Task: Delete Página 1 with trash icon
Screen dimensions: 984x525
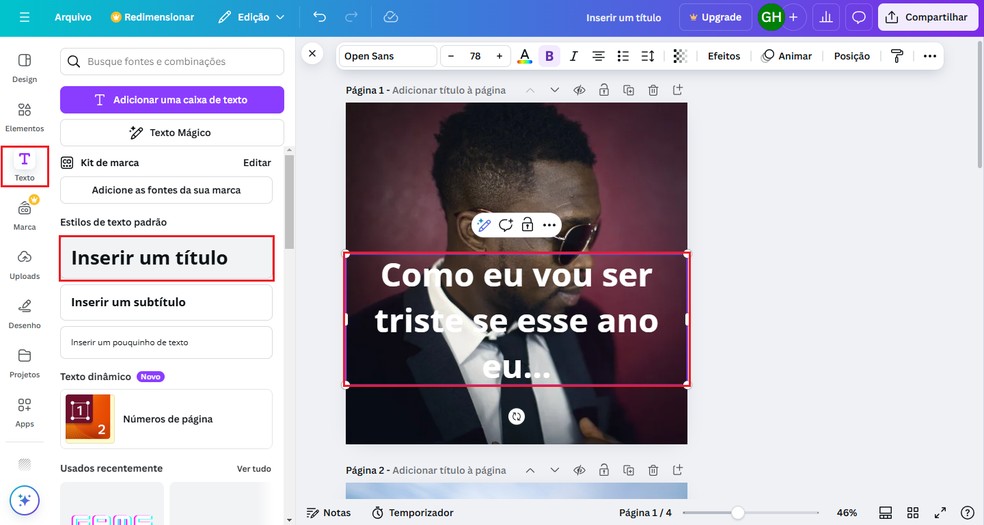Action: (x=653, y=90)
